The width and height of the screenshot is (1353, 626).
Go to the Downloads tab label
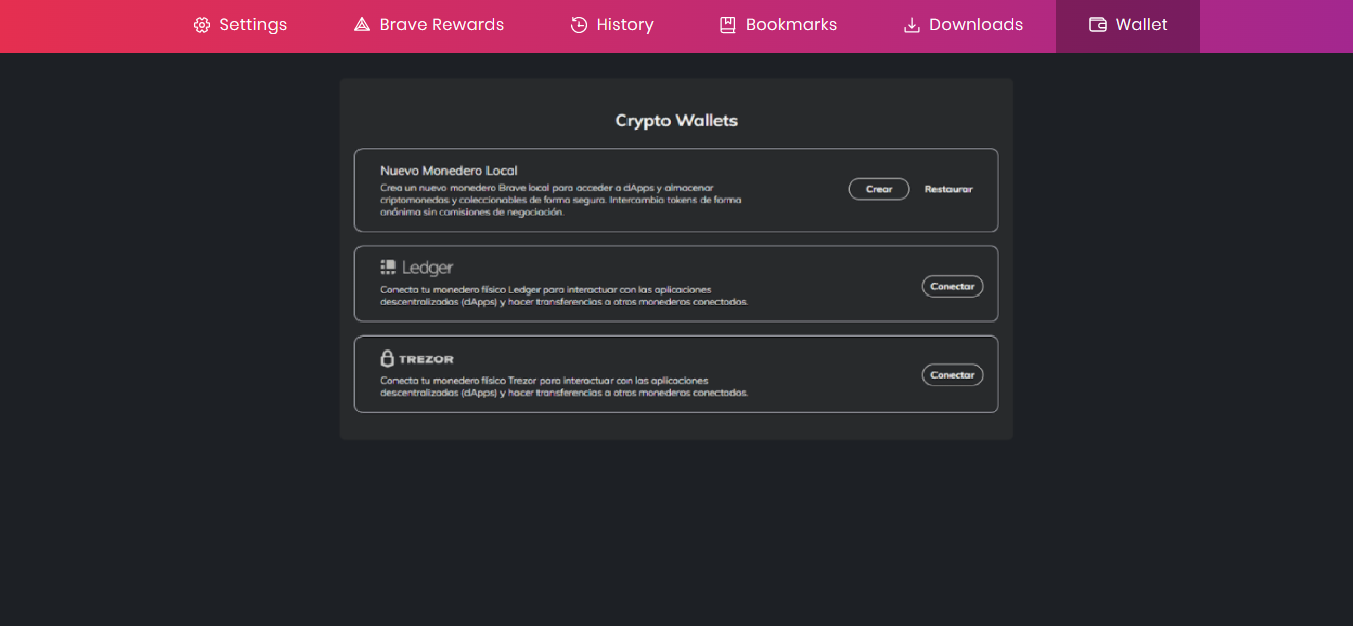click(975, 25)
